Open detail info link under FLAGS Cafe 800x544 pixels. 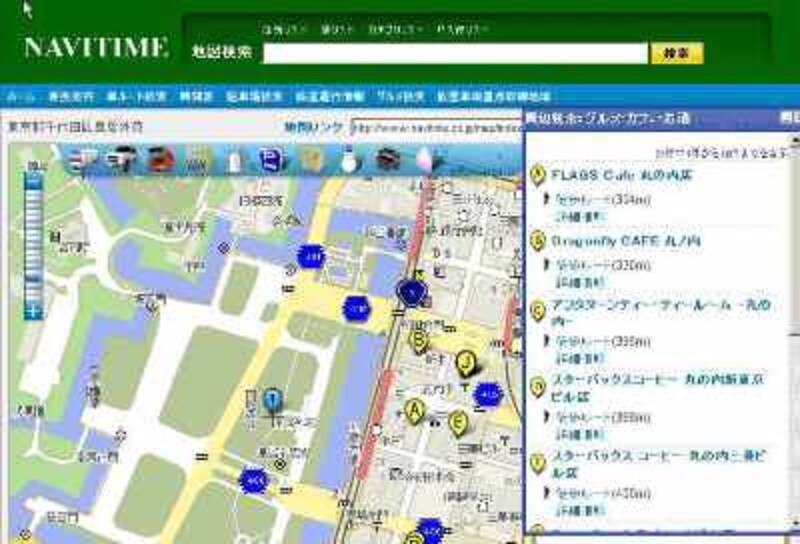point(580,216)
